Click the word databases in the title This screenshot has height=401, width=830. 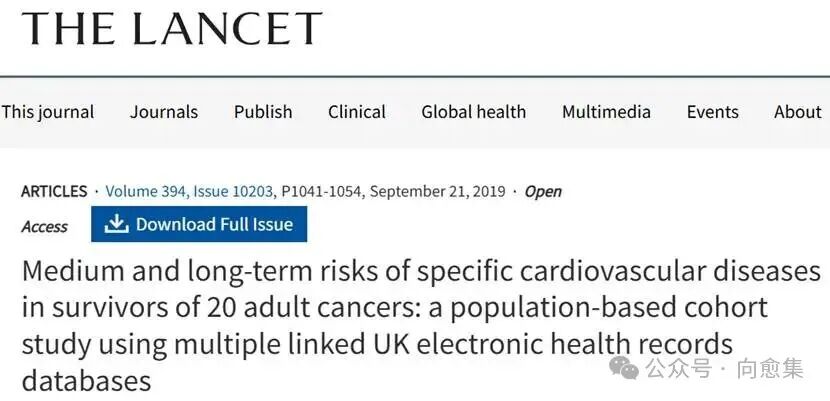[x=86, y=380]
